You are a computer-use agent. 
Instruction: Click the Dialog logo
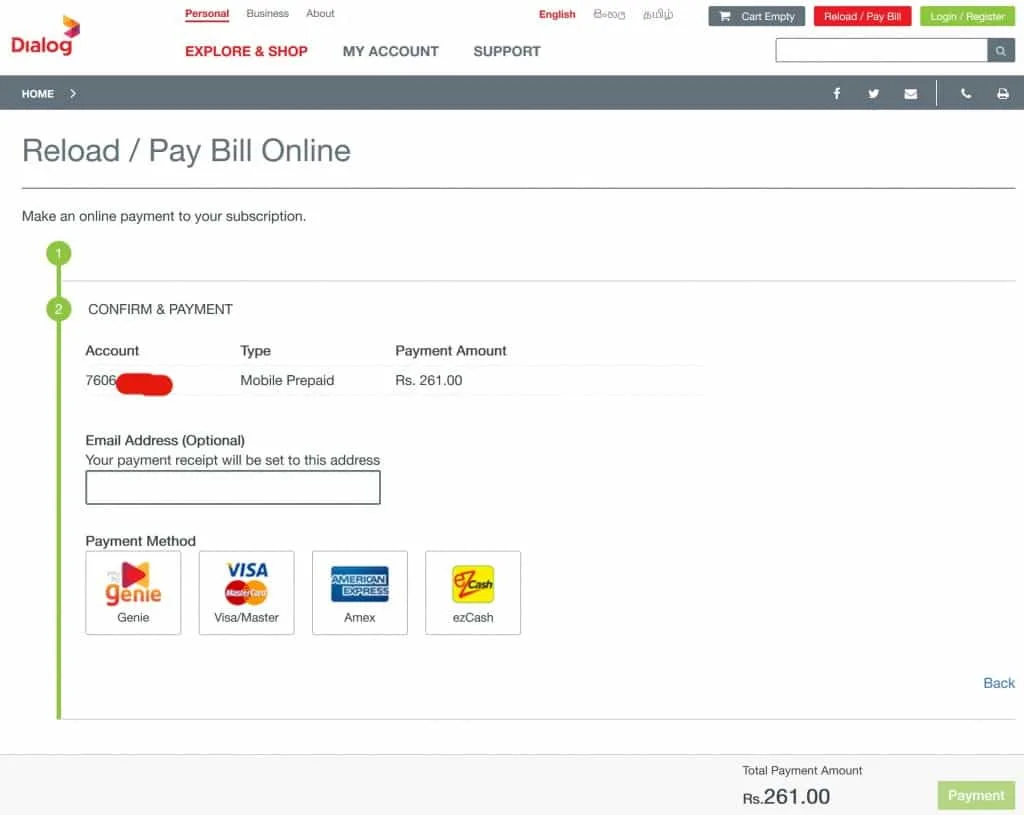tap(44, 36)
